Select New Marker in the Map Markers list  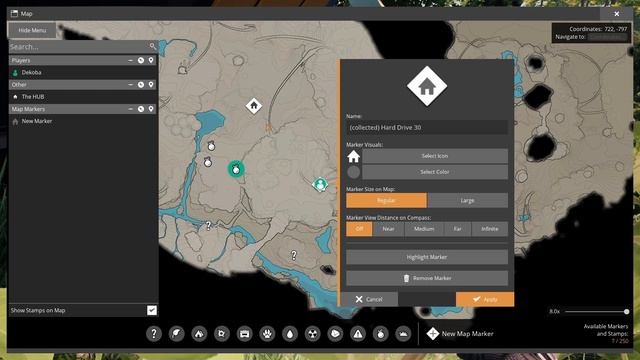click(83, 121)
